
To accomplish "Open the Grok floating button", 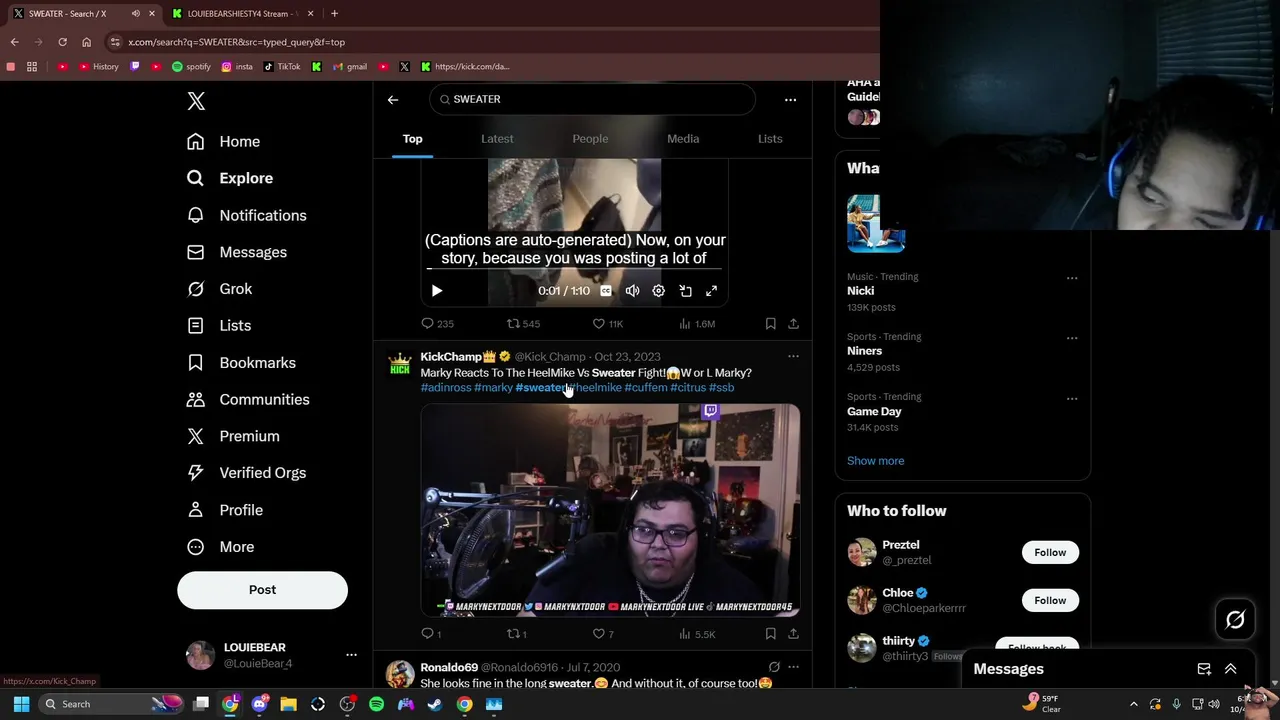I will coord(1235,620).
